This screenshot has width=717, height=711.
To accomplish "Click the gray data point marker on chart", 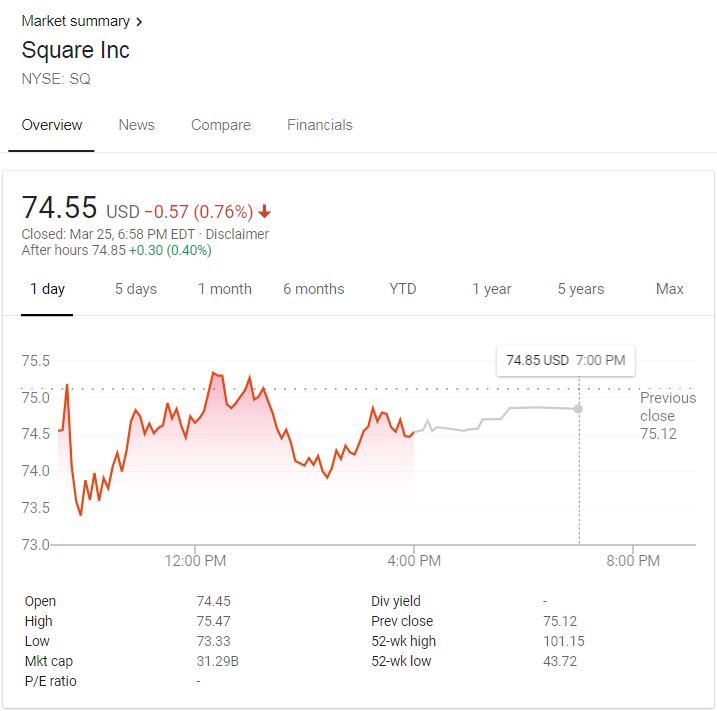I will click(578, 408).
